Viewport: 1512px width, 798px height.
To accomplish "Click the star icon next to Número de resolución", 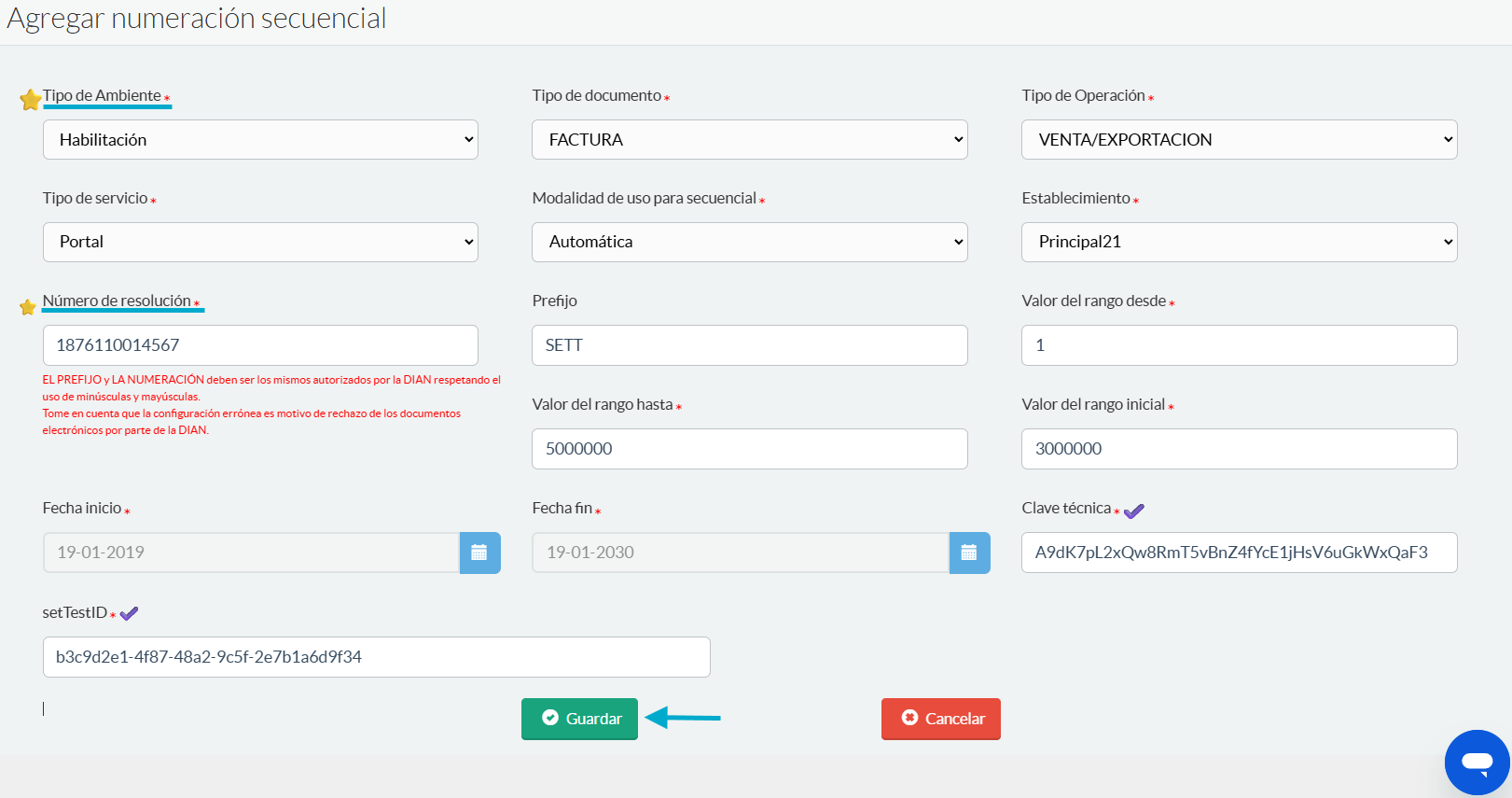I will coord(28,306).
